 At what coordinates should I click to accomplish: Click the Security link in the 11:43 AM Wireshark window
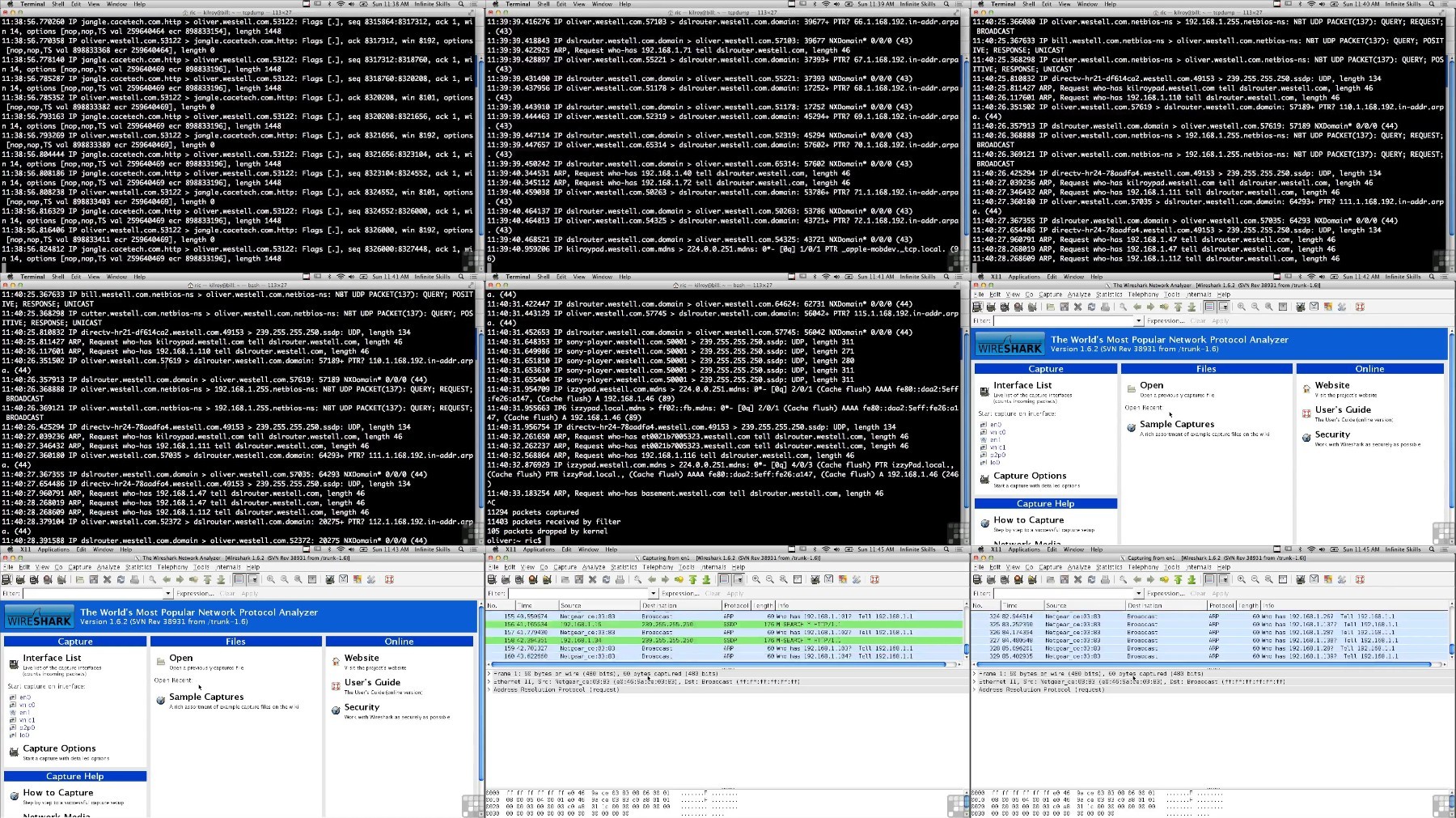point(362,707)
